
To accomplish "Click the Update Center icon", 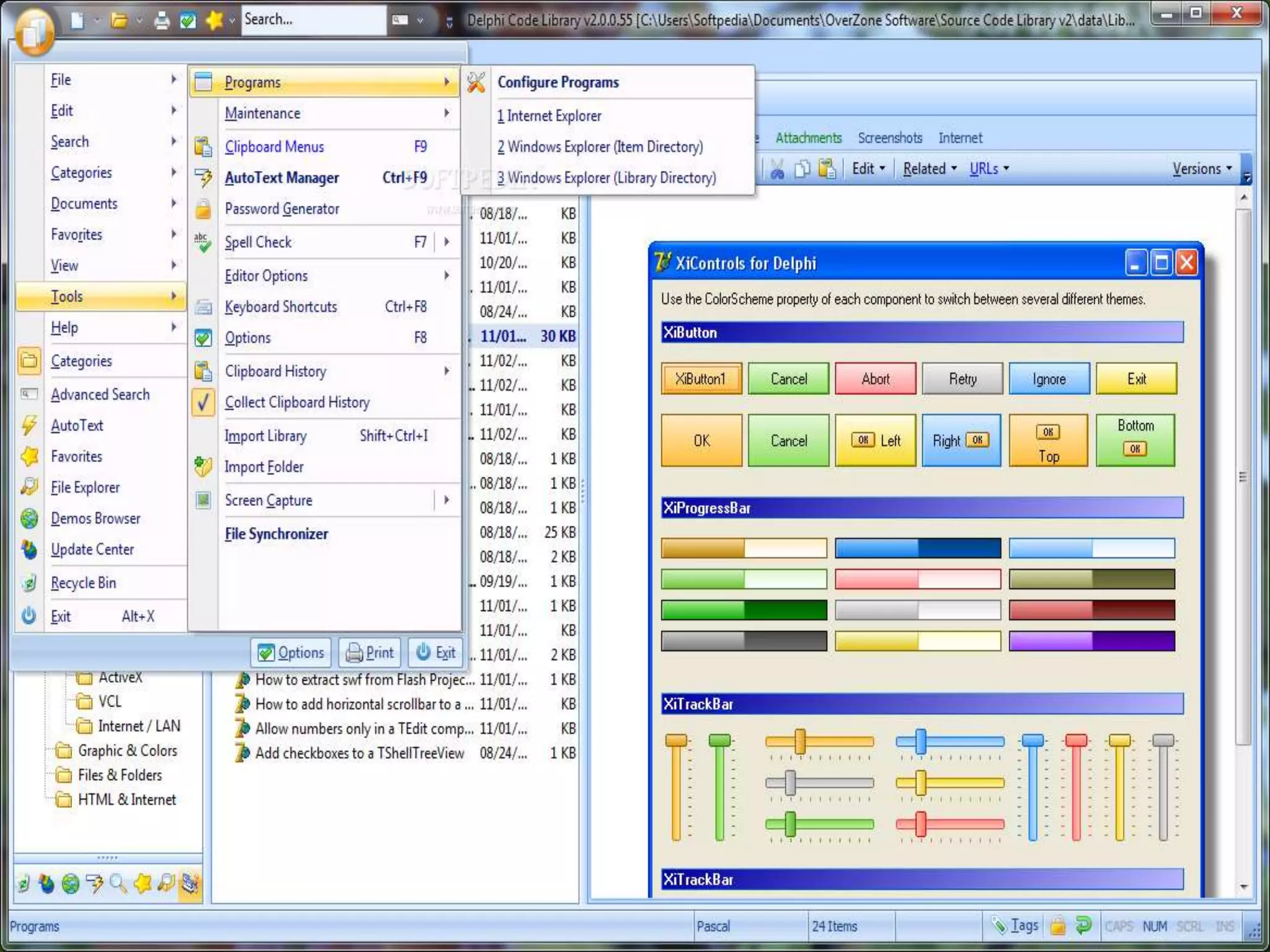I will pyautogui.click(x=29, y=549).
